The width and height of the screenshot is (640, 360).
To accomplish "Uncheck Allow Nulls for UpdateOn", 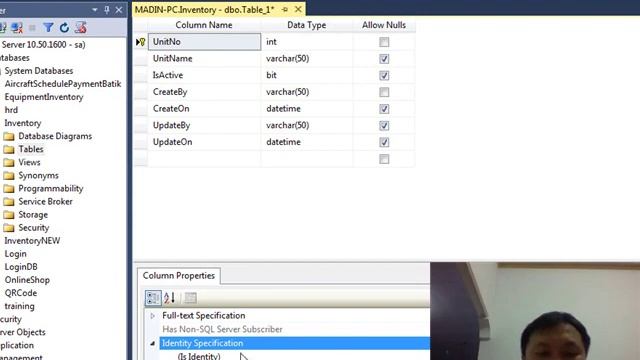I will [x=384, y=142].
